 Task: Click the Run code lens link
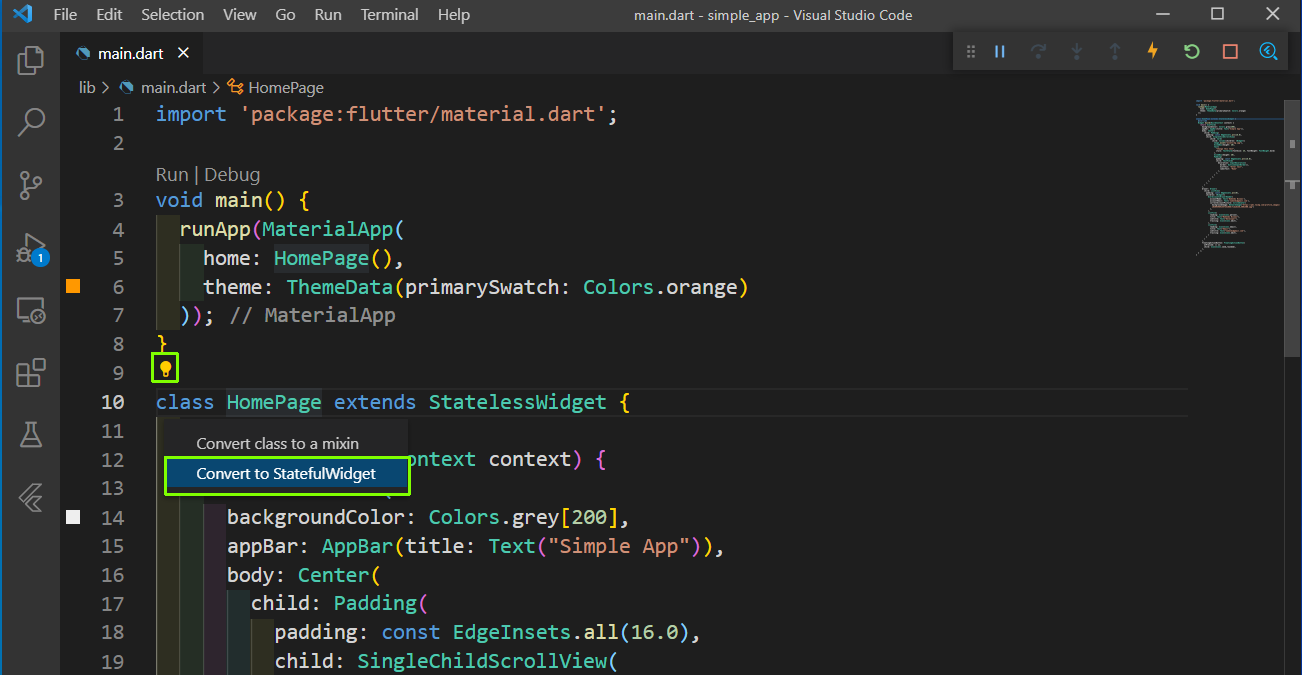coord(172,174)
